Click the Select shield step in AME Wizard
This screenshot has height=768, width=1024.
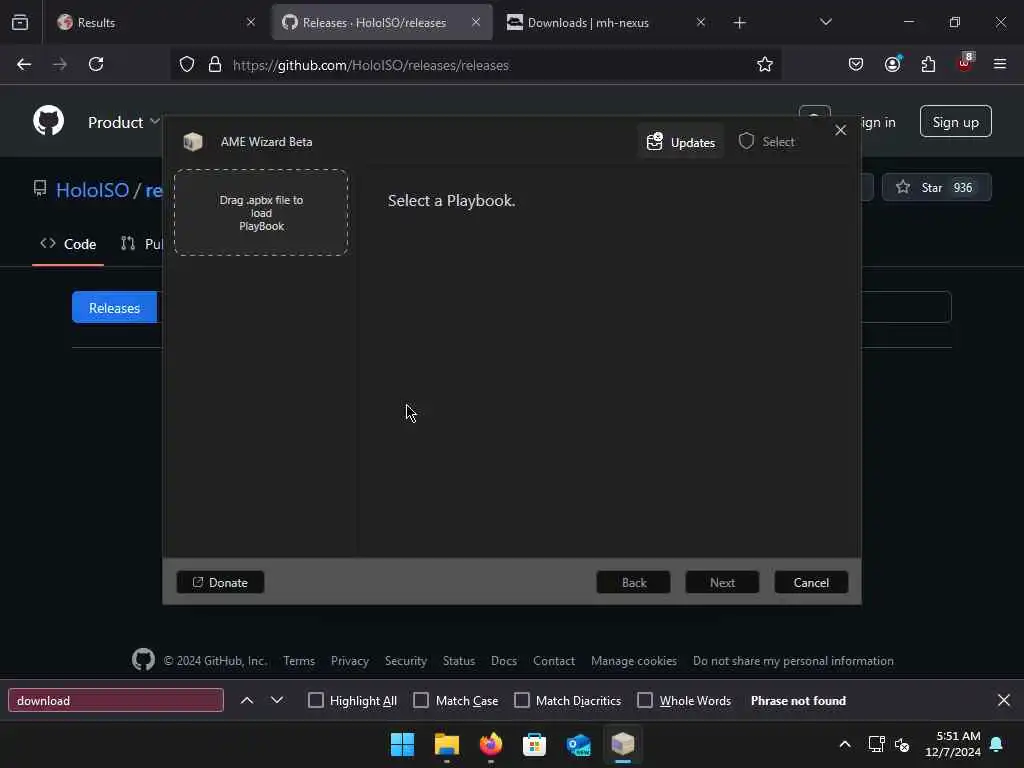tap(767, 142)
